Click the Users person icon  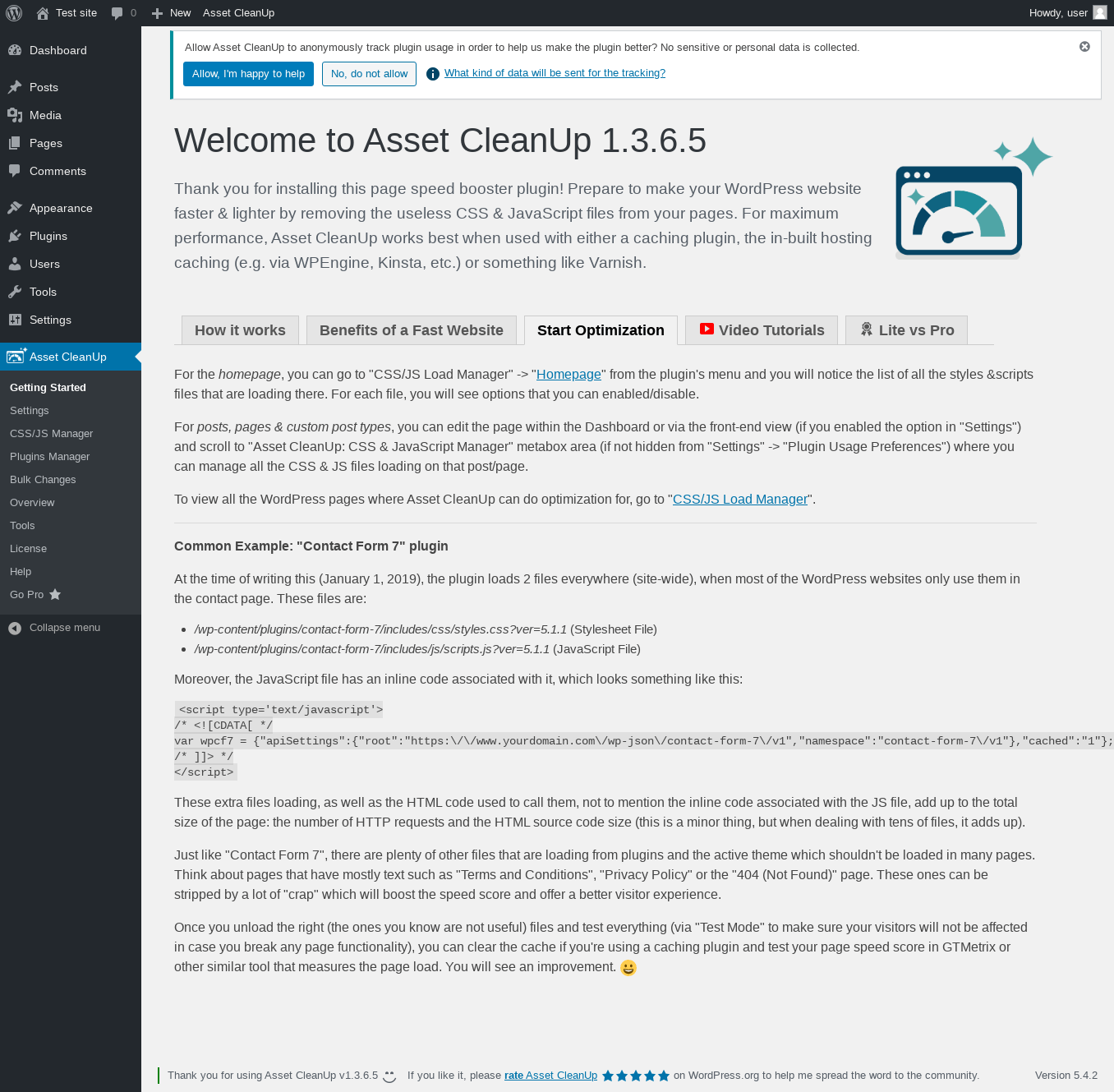[x=15, y=264]
